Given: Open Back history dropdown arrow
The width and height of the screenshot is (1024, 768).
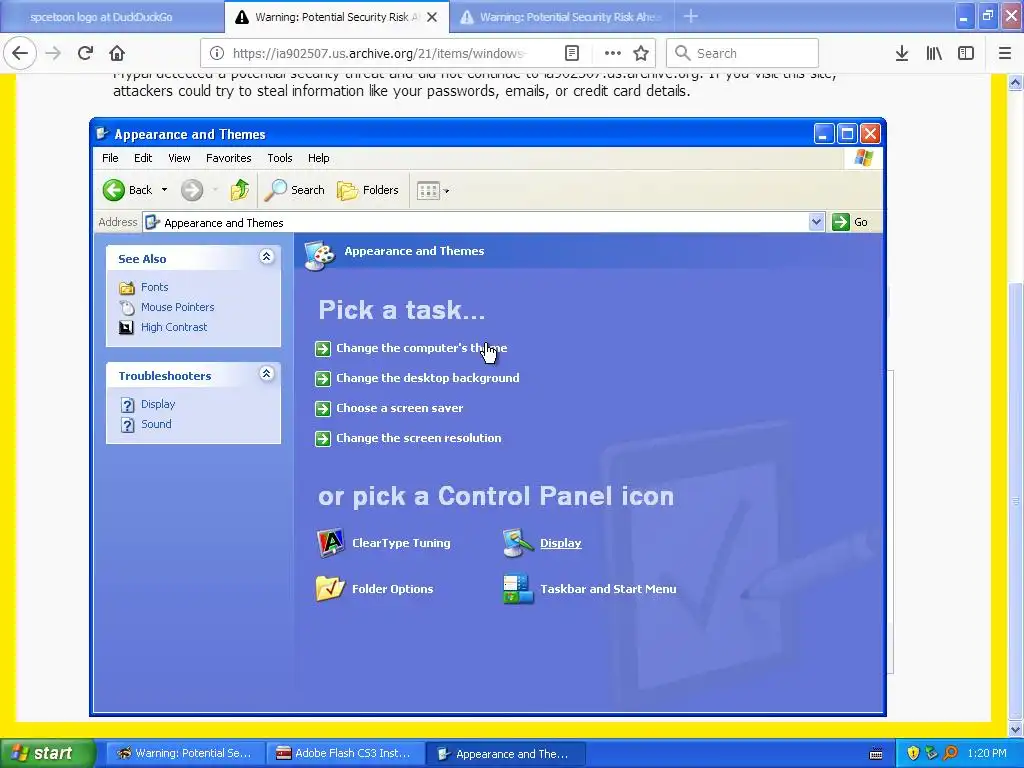Looking at the screenshot, I should (165, 190).
